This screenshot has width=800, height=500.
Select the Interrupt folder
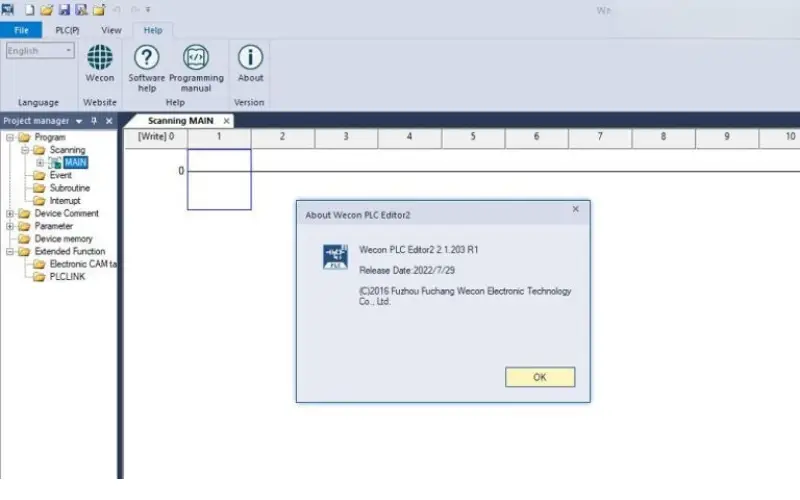pos(65,201)
